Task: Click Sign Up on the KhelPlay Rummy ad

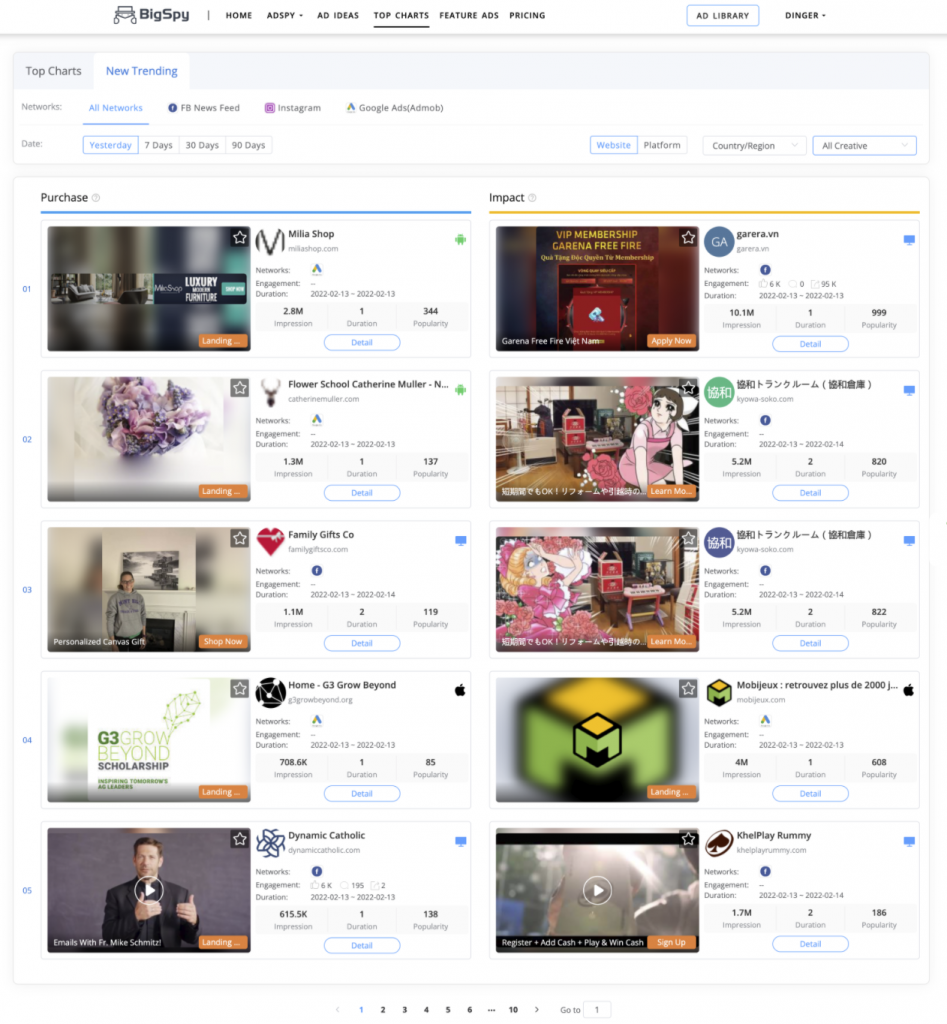Action: tap(671, 942)
